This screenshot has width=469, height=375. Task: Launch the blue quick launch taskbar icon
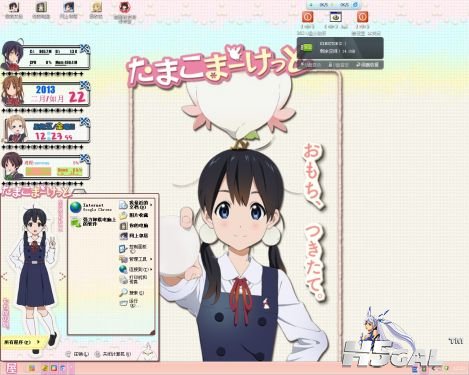point(62,368)
